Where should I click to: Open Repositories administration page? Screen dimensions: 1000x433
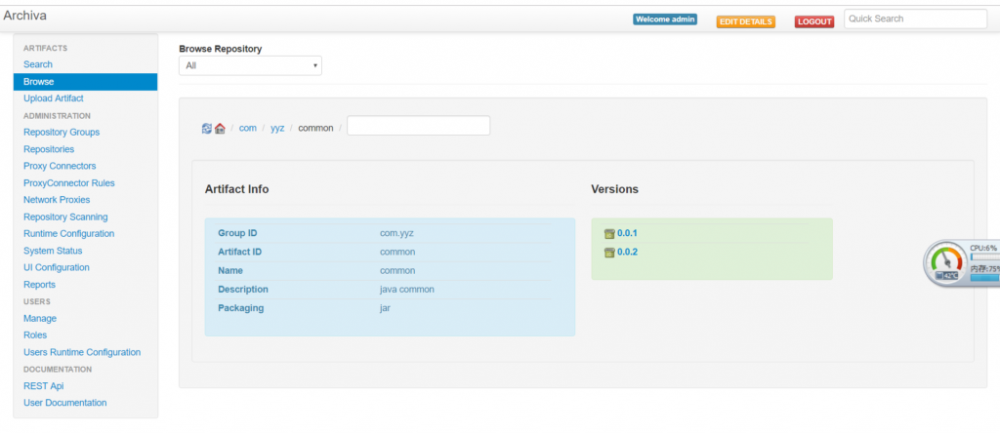click(48, 149)
